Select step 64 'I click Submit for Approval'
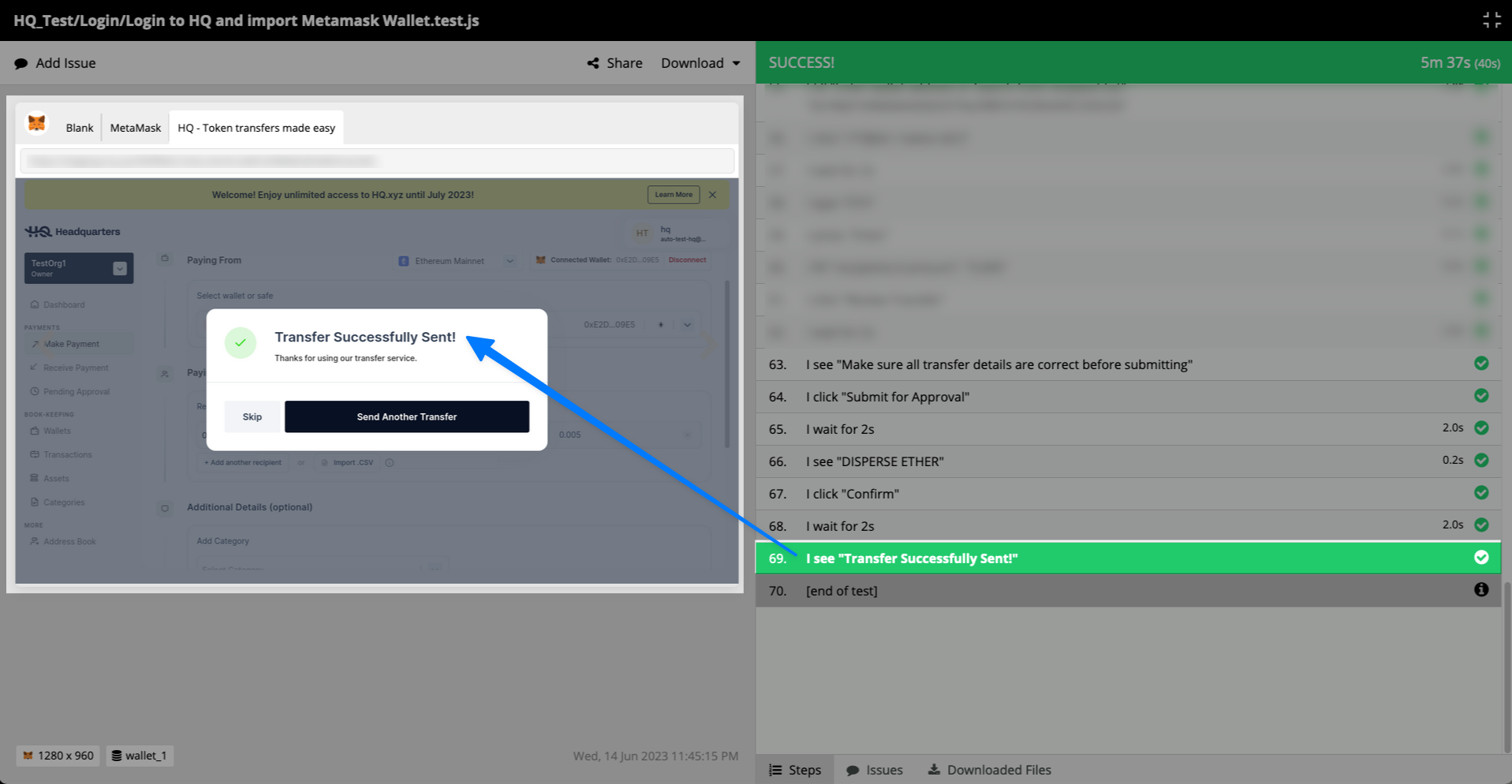This screenshot has width=1512, height=784. [1128, 397]
